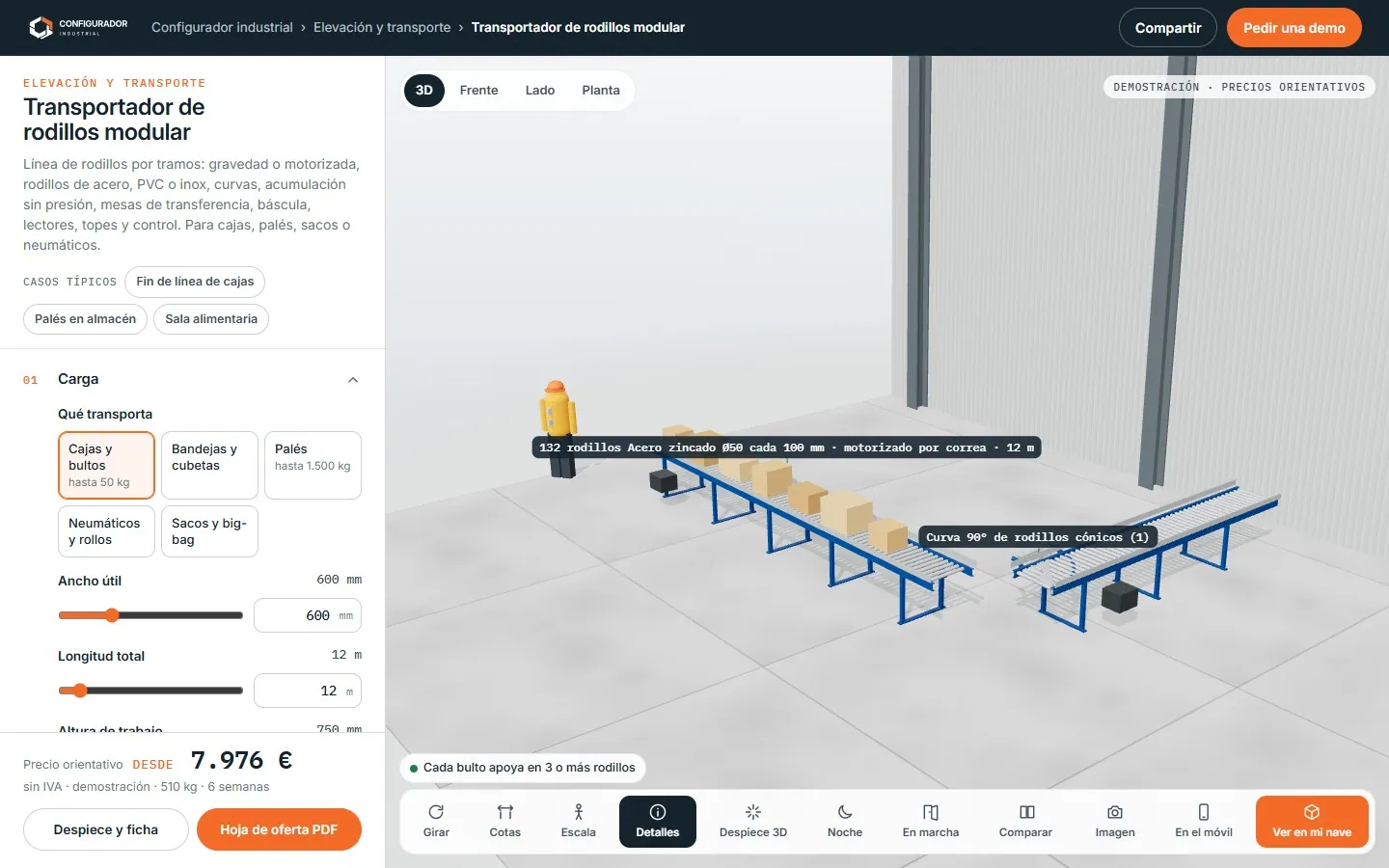Viewport: 1389px width, 868px height.
Task: Toggle the Detalles info labels
Action: coord(658,822)
